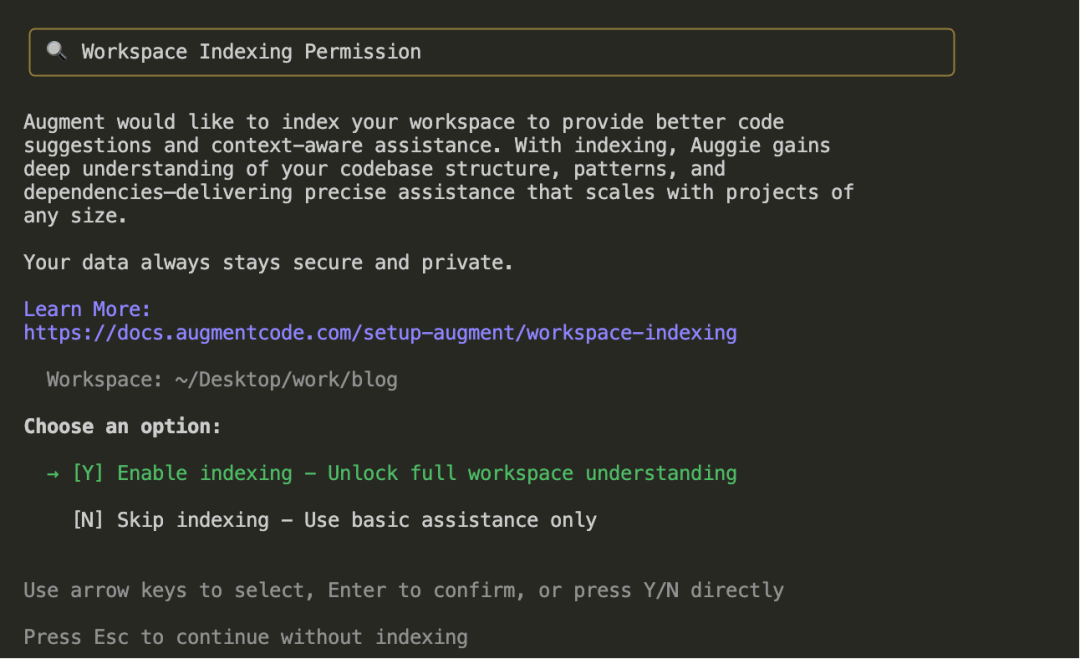Screen dimensions: 1080x659
Task: Click "Your data always stays secure and private" line
Action: pos(268,263)
